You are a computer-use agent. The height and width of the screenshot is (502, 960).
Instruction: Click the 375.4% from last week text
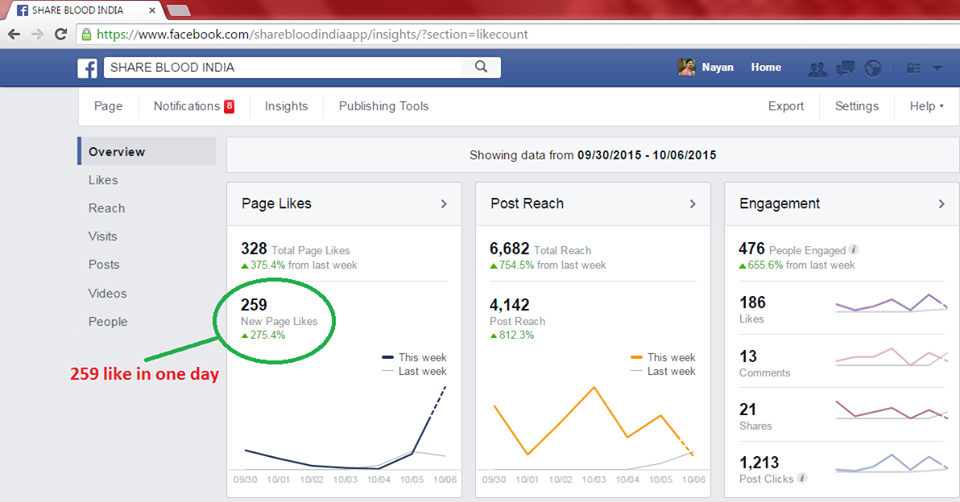[x=299, y=265]
